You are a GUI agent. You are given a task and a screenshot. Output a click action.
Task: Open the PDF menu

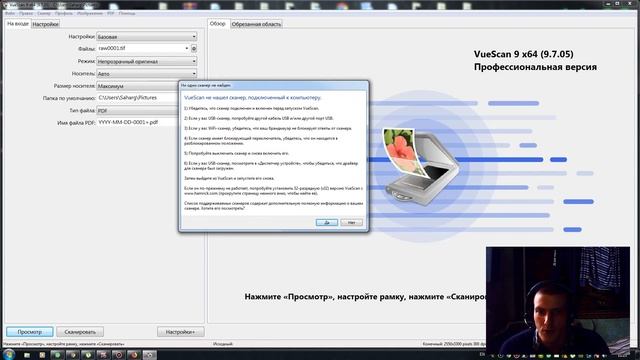(111, 13)
